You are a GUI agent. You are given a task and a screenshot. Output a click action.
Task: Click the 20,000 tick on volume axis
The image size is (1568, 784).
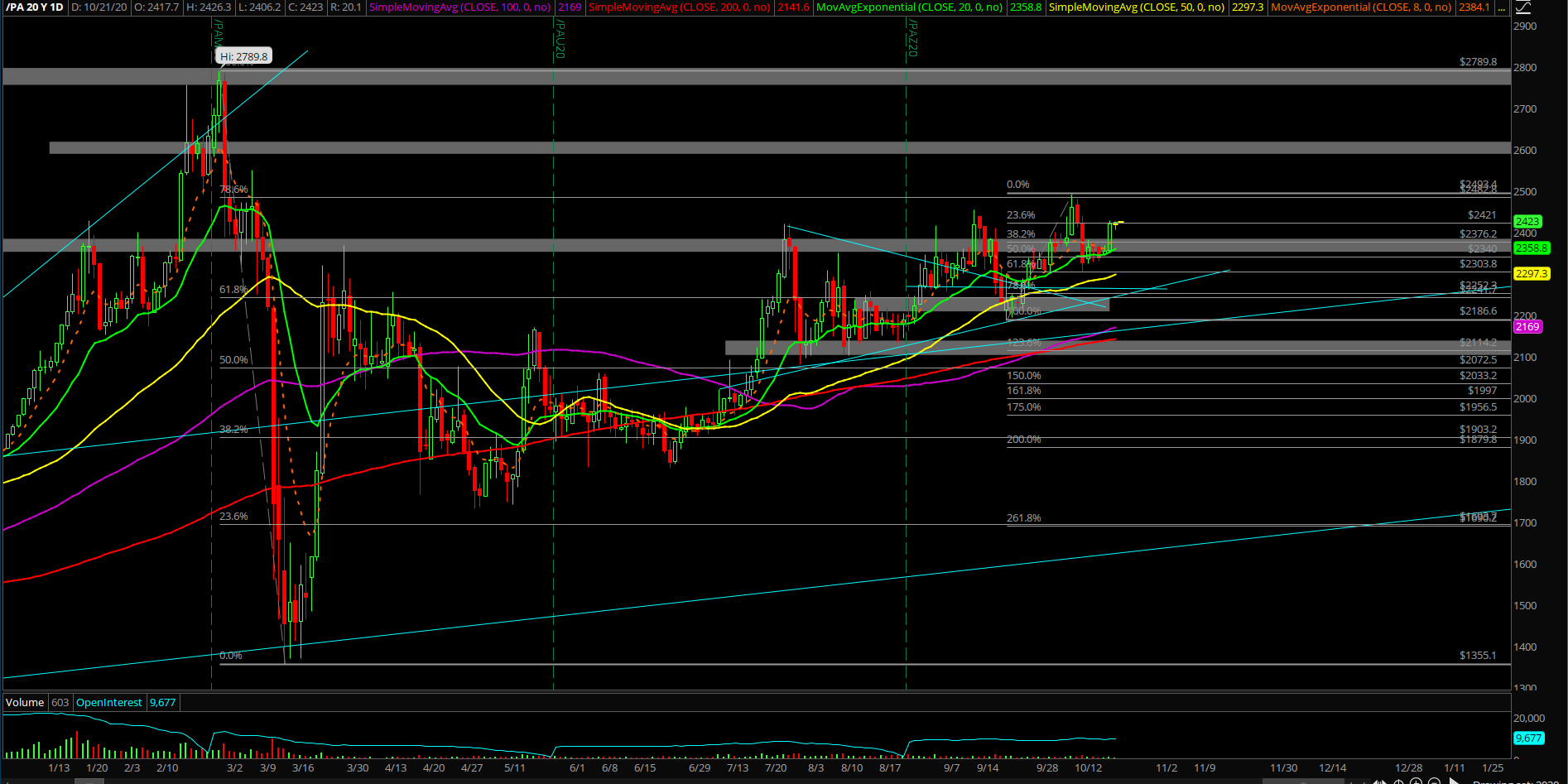(x=1529, y=718)
